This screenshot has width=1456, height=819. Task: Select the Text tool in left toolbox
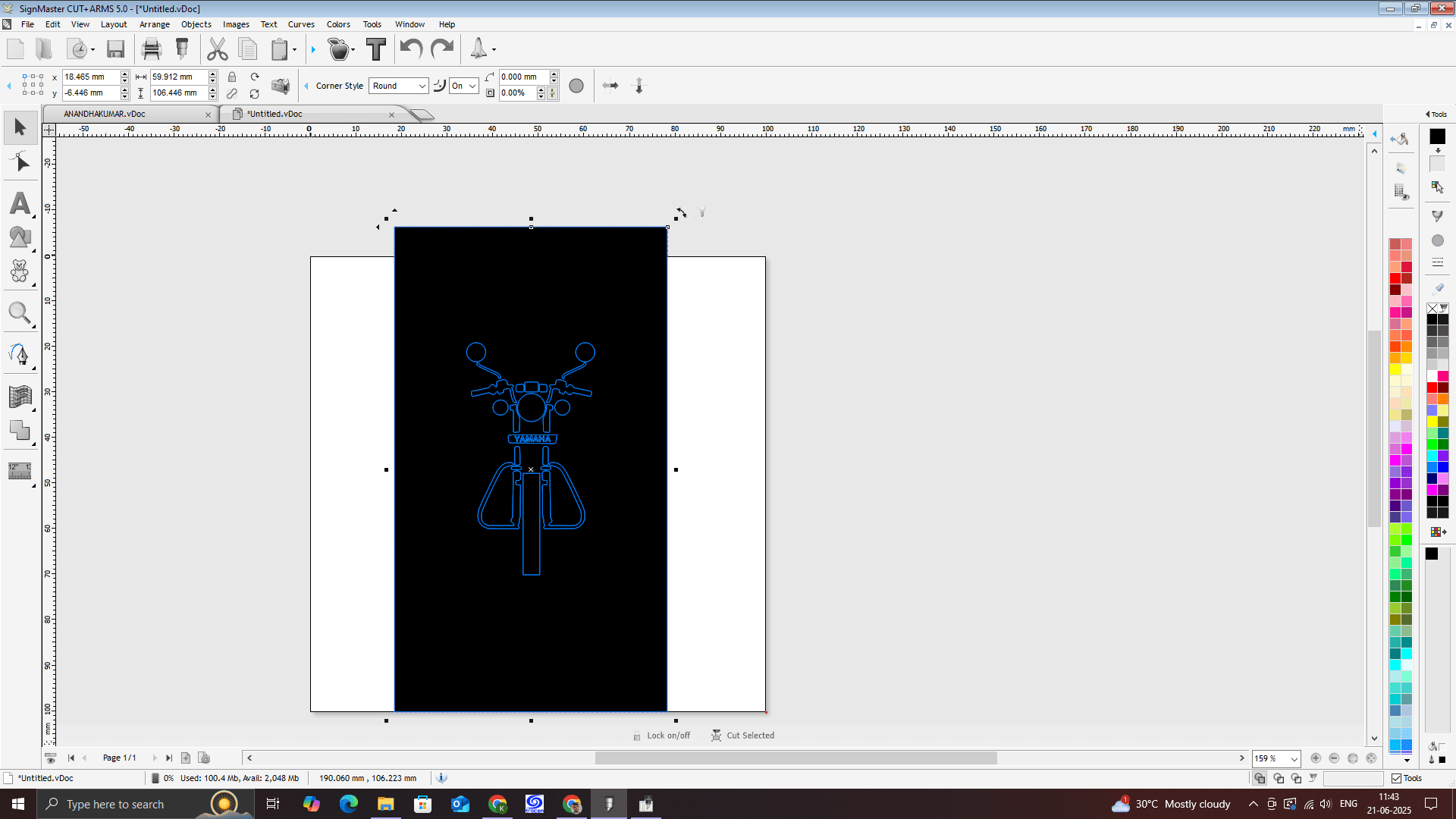[20, 203]
